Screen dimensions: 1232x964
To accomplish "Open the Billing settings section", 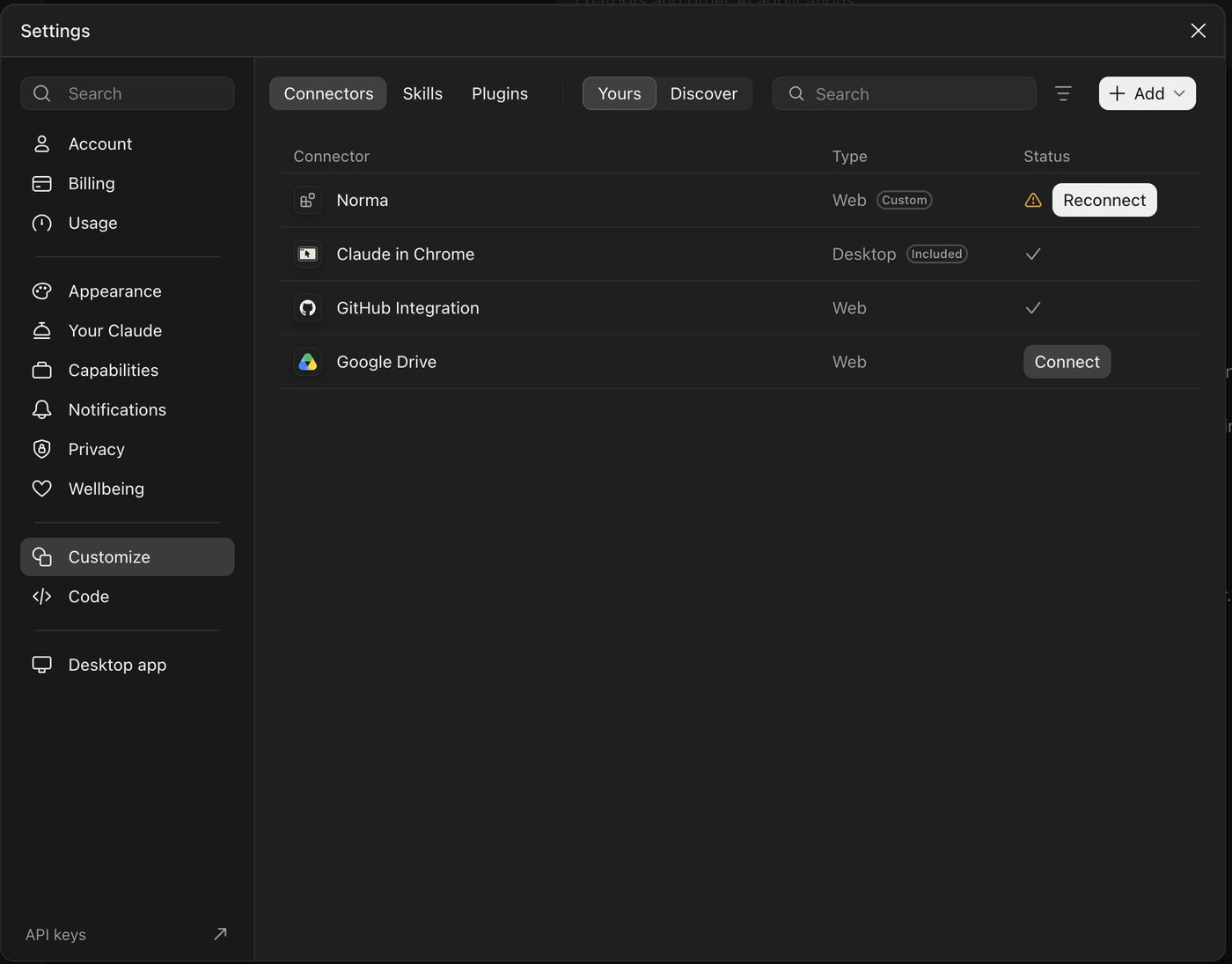I will coord(128,183).
